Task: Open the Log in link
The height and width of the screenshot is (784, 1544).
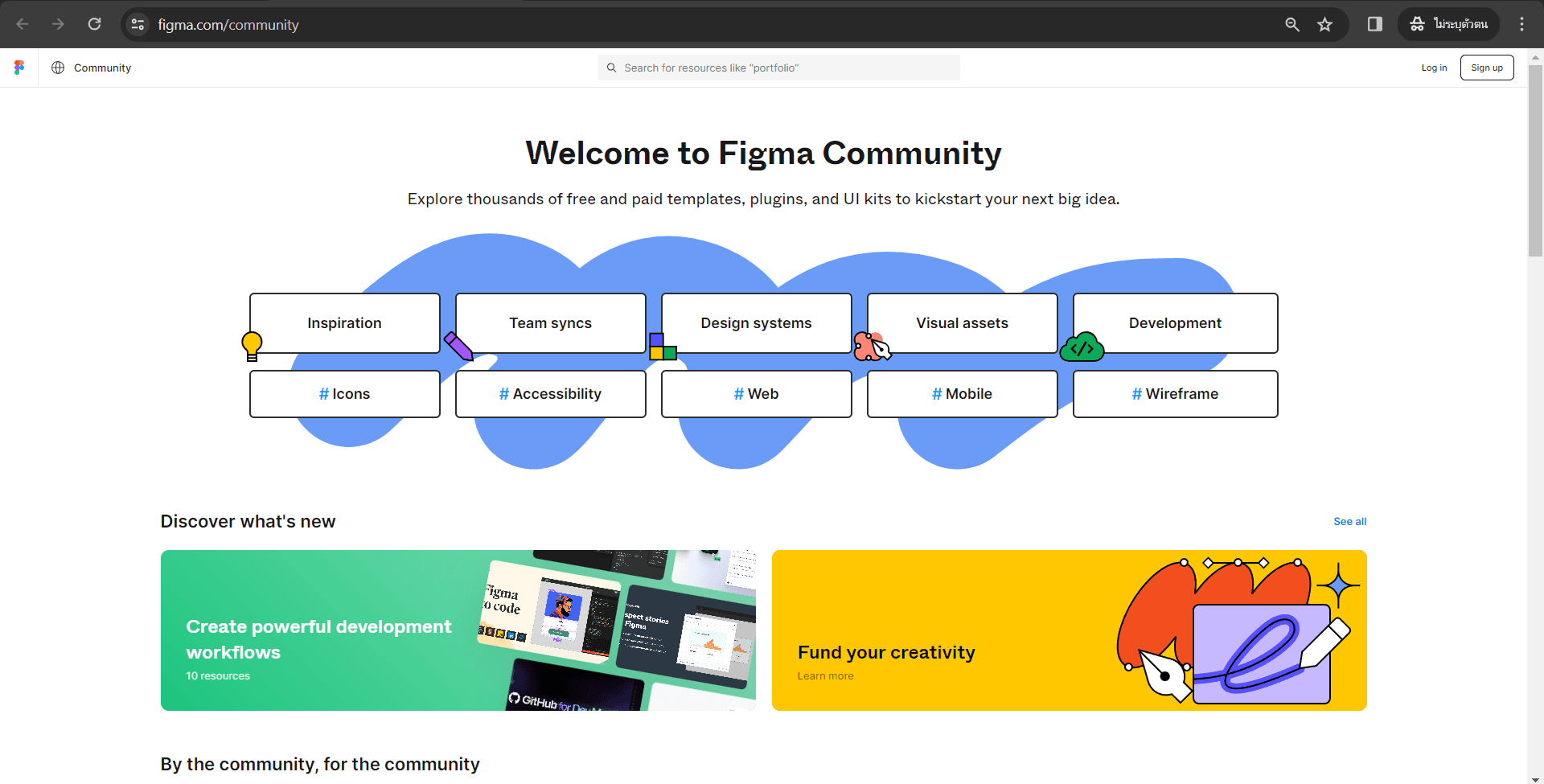Action: (x=1435, y=68)
